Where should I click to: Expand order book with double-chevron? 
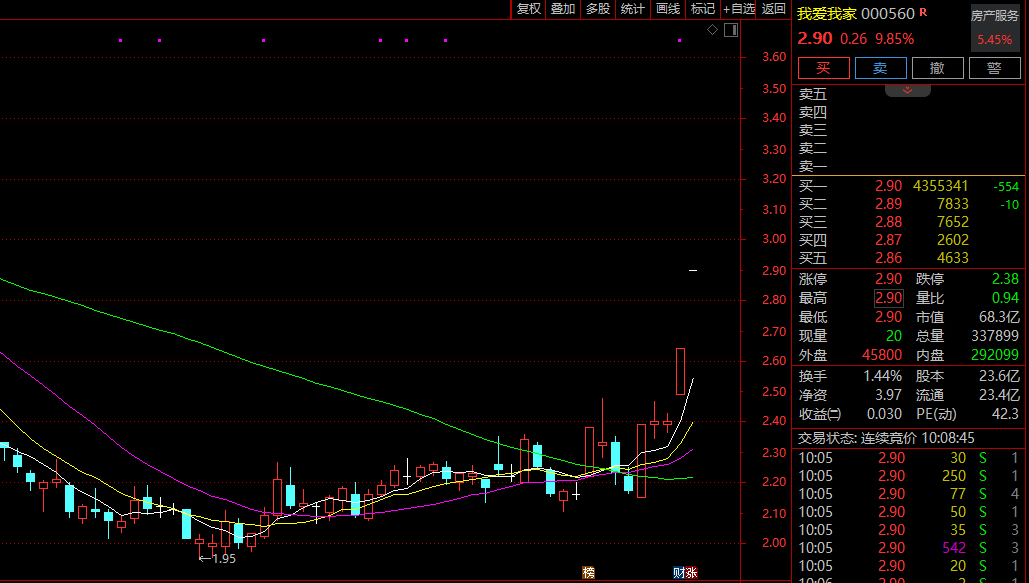click(x=908, y=90)
